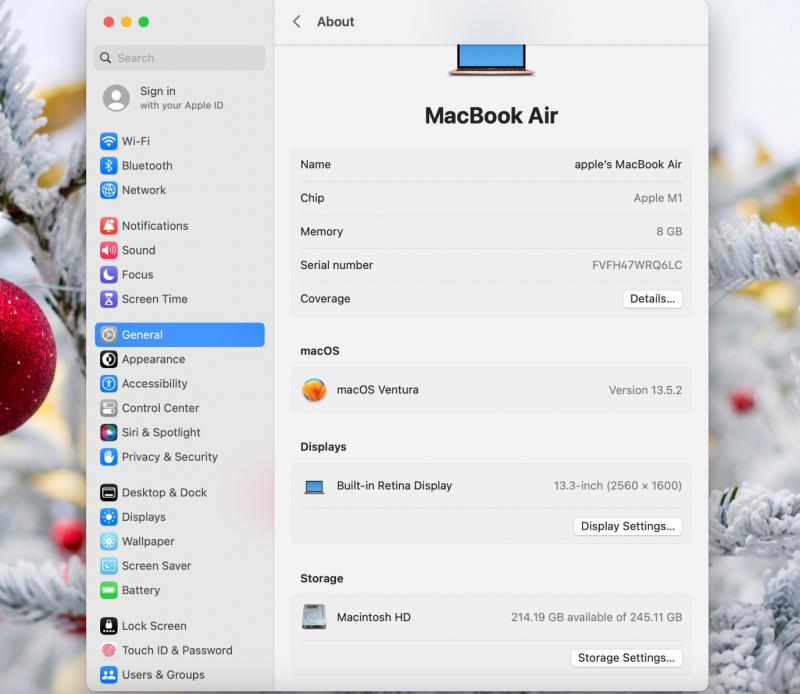Click the Built-in Retina Display laptop icon

pos(314,487)
